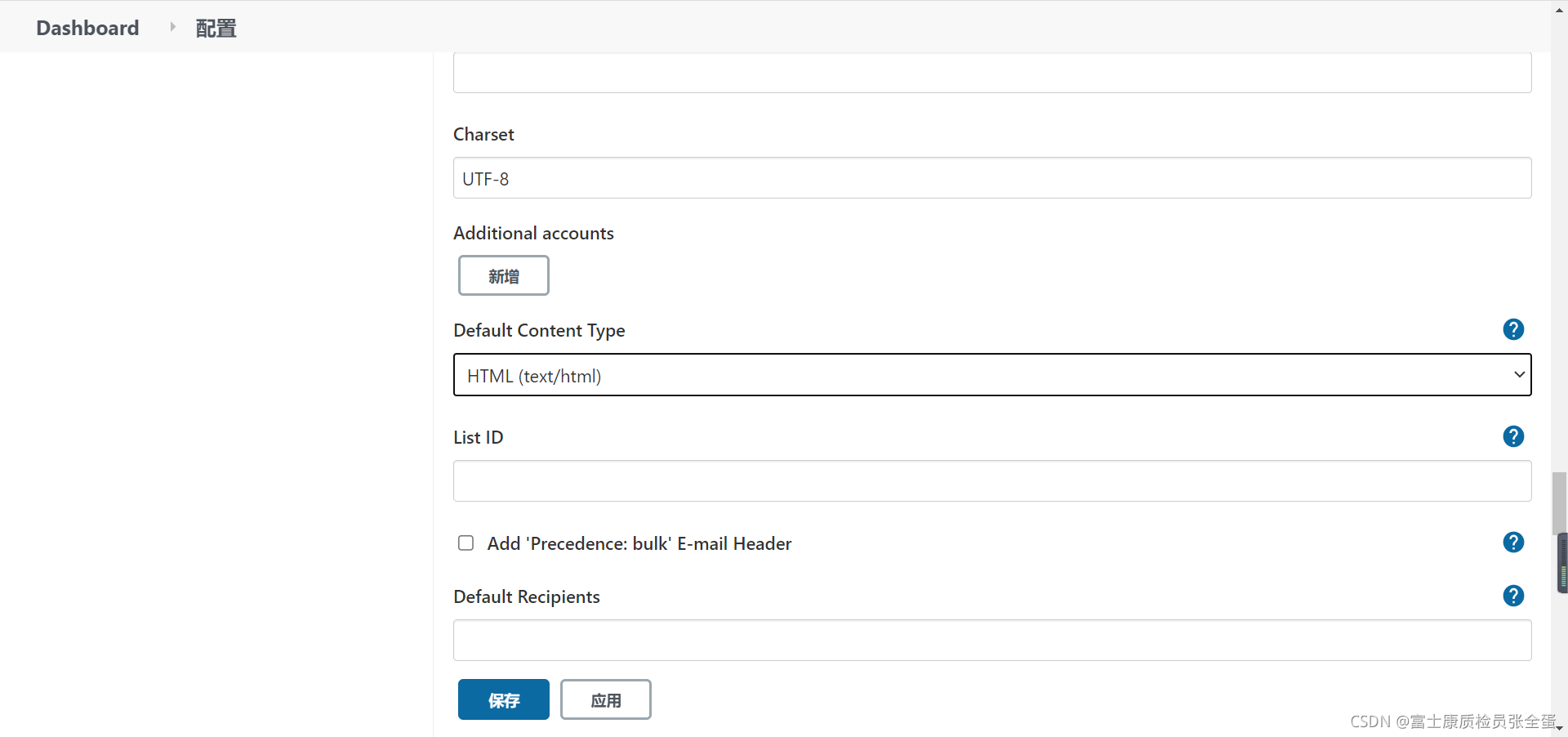Click the 'Charset' label

pos(483,134)
